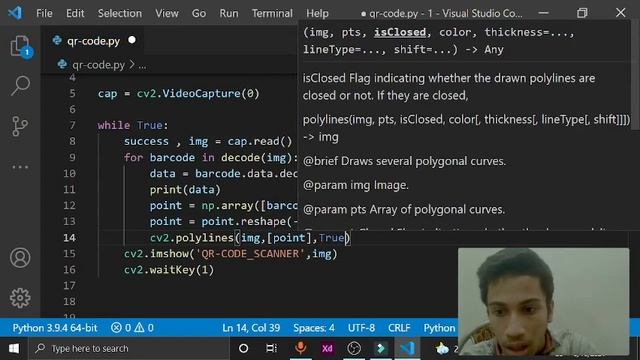Image resolution: width=640 pixels, height=360 pixels.
Task: Switch to Visual Studio Code in the taskbar
Action: click(x=407, y=348)
